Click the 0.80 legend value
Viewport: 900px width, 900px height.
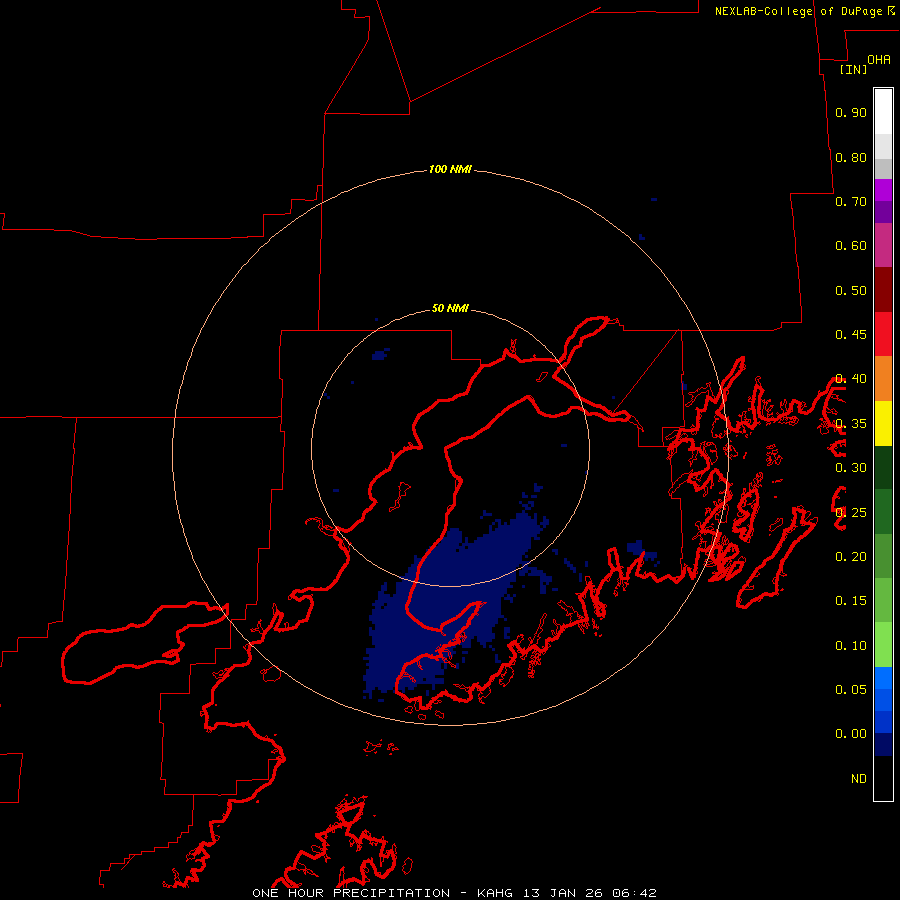851,157
